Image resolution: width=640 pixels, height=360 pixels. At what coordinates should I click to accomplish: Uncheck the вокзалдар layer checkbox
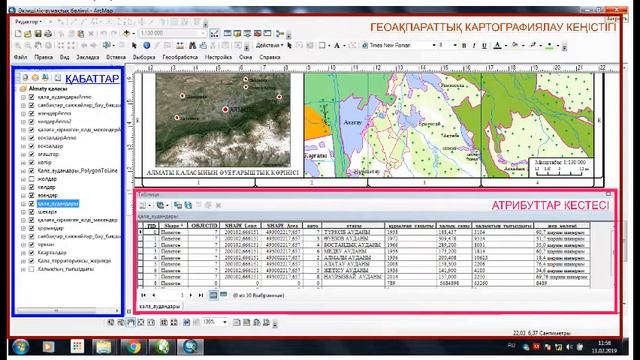(31, 146)
